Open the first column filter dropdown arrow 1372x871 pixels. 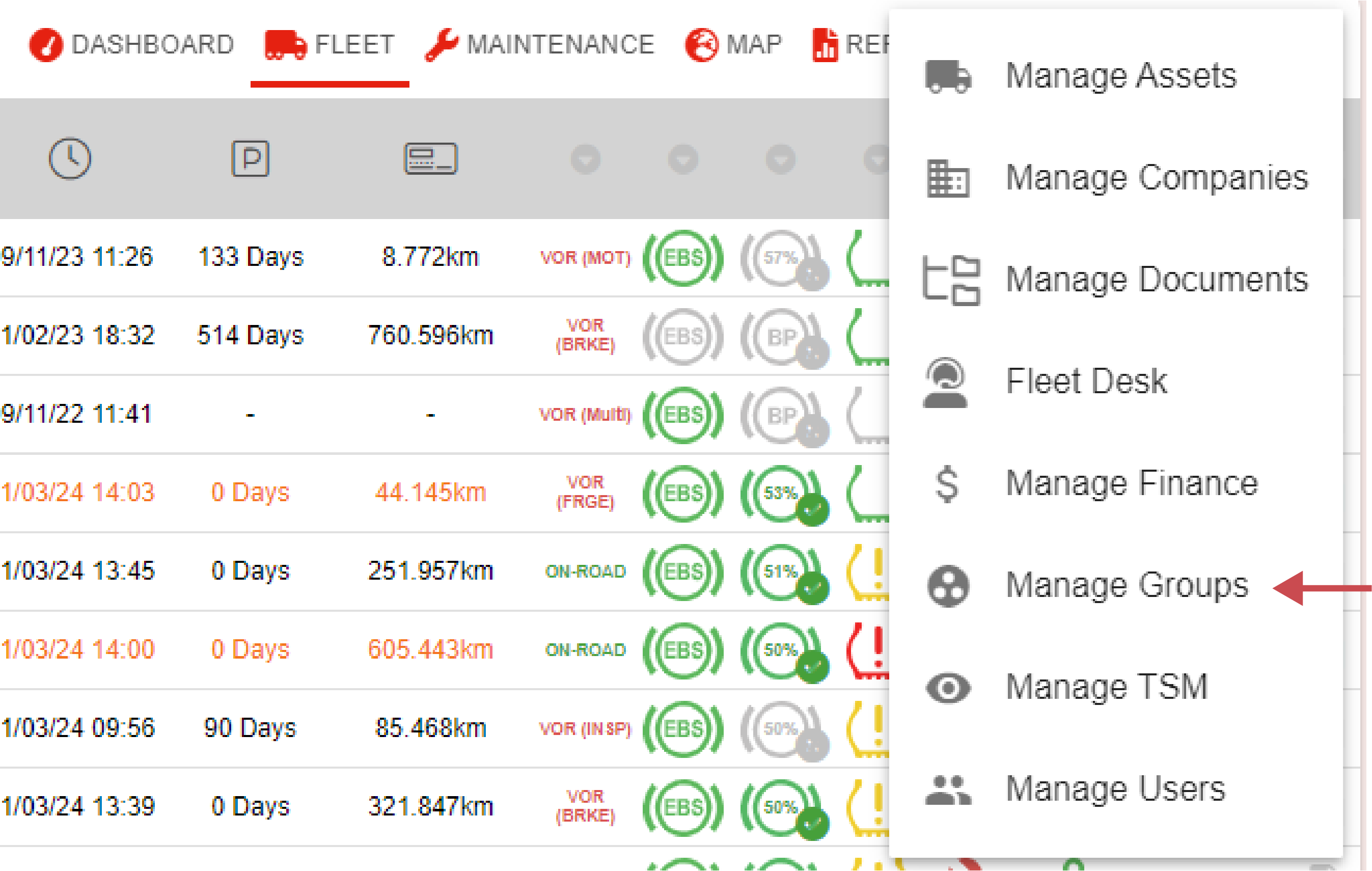586,159
